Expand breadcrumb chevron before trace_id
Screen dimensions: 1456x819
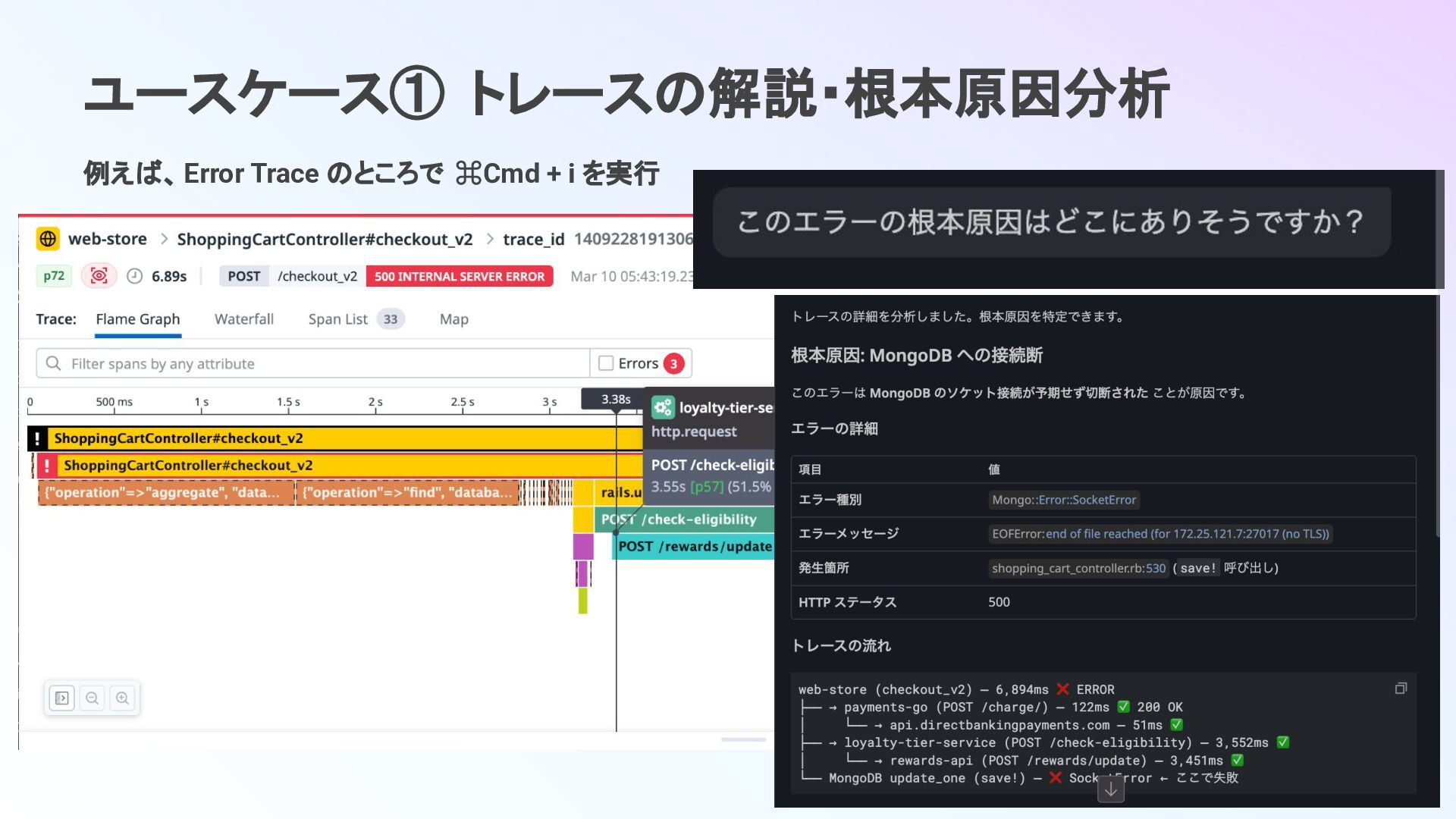point(489,239)
